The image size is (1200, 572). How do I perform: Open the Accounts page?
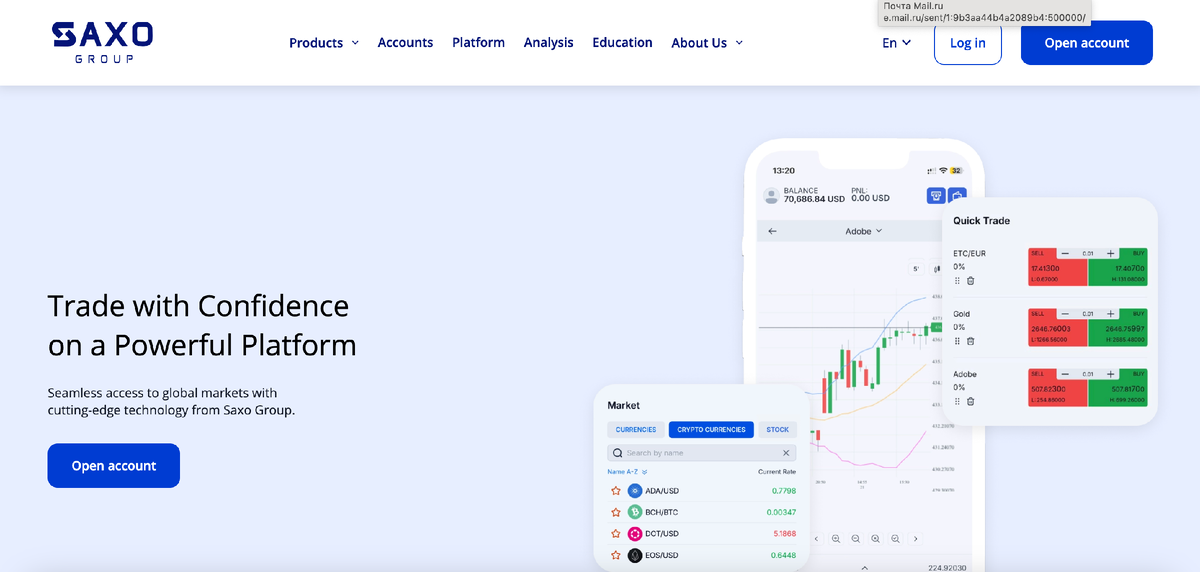(x=405, y=43)
